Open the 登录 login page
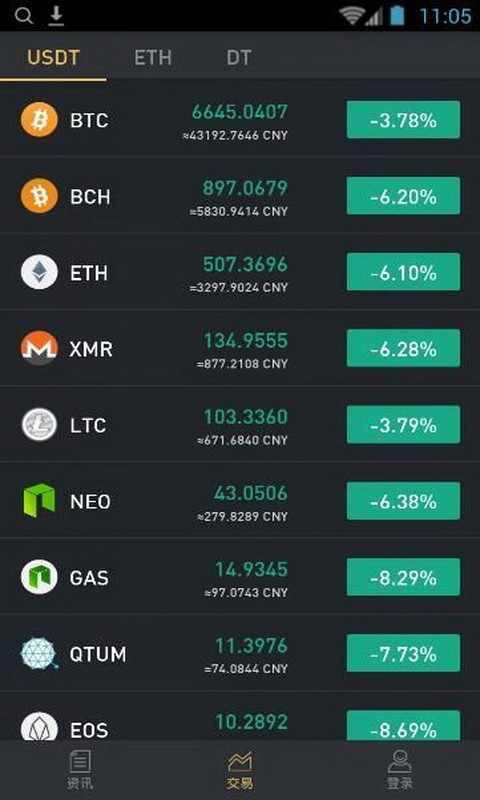Screen dimensions: 480x800 [x=400, y=770]
